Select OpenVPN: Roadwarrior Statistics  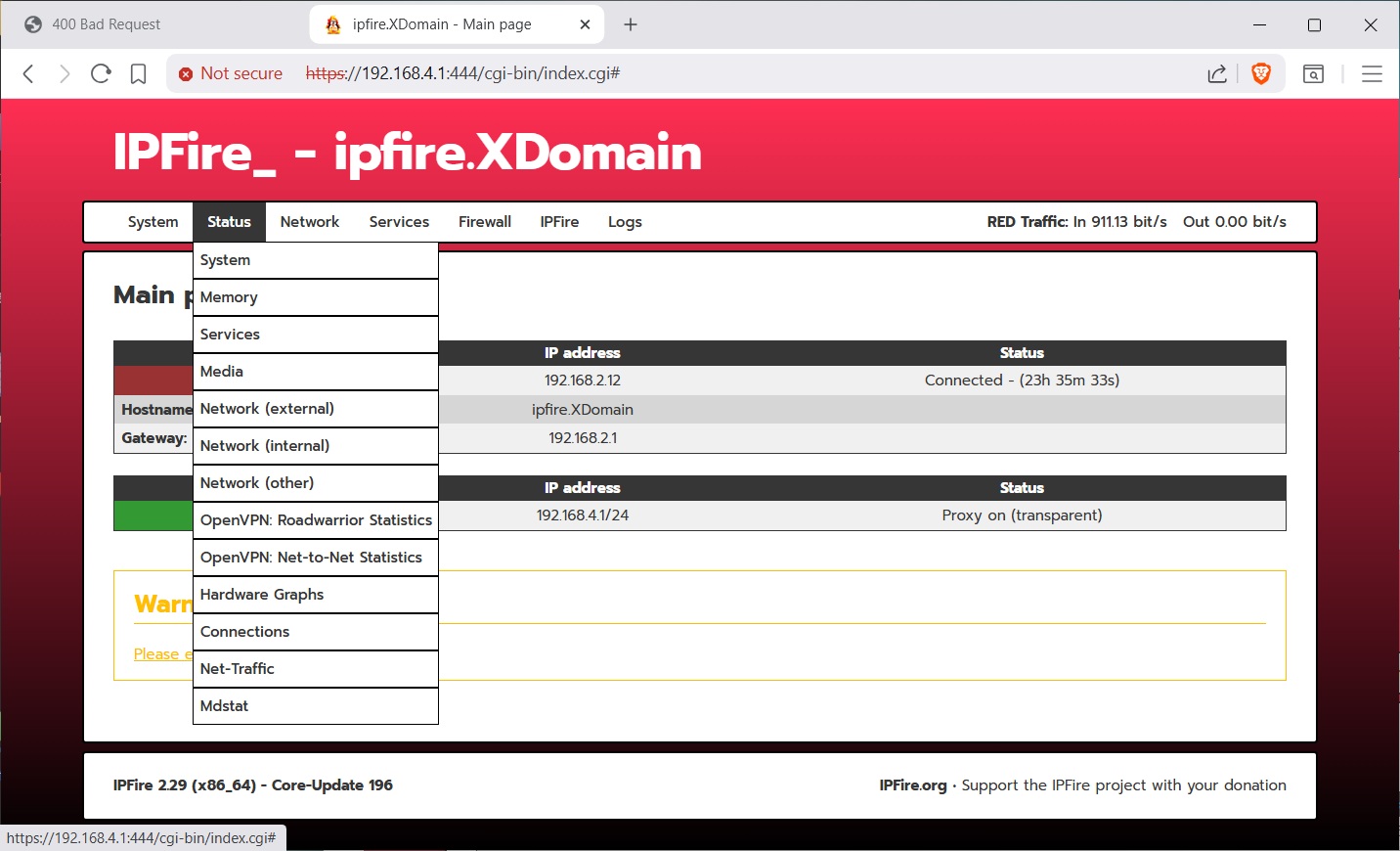point(316,520)
